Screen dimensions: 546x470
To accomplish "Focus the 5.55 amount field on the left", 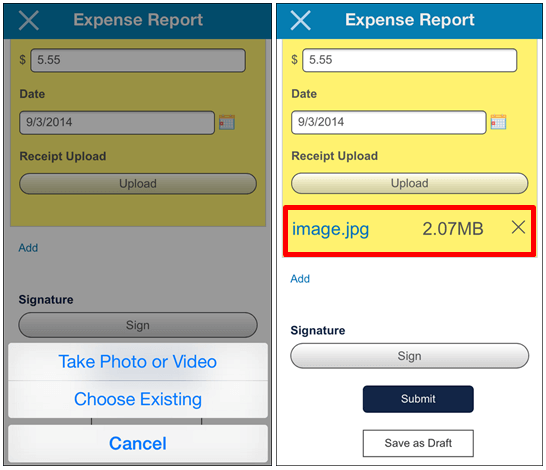I will pos(138,60).
